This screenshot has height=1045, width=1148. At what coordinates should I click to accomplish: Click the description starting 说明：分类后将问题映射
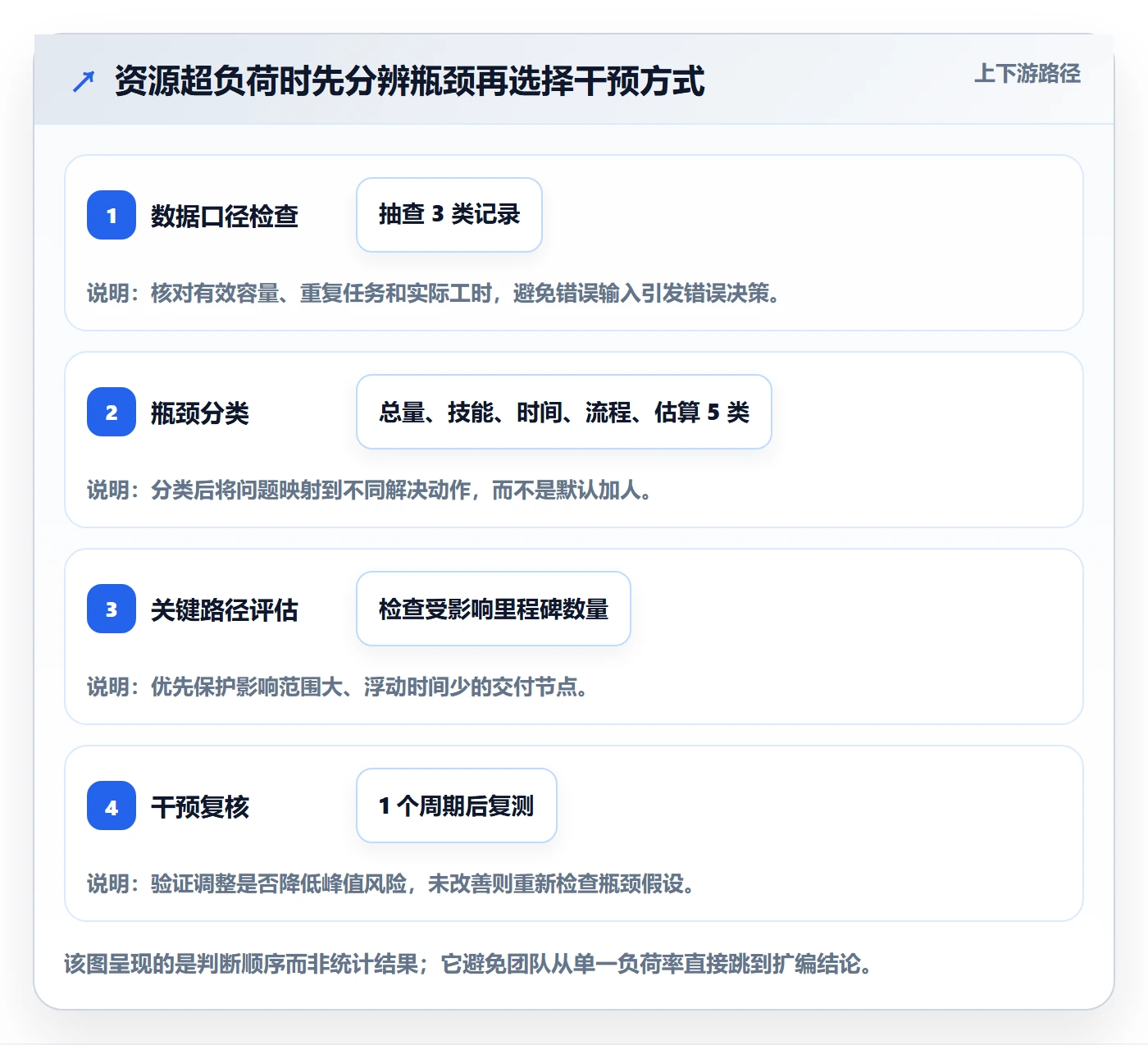(370, 490)
